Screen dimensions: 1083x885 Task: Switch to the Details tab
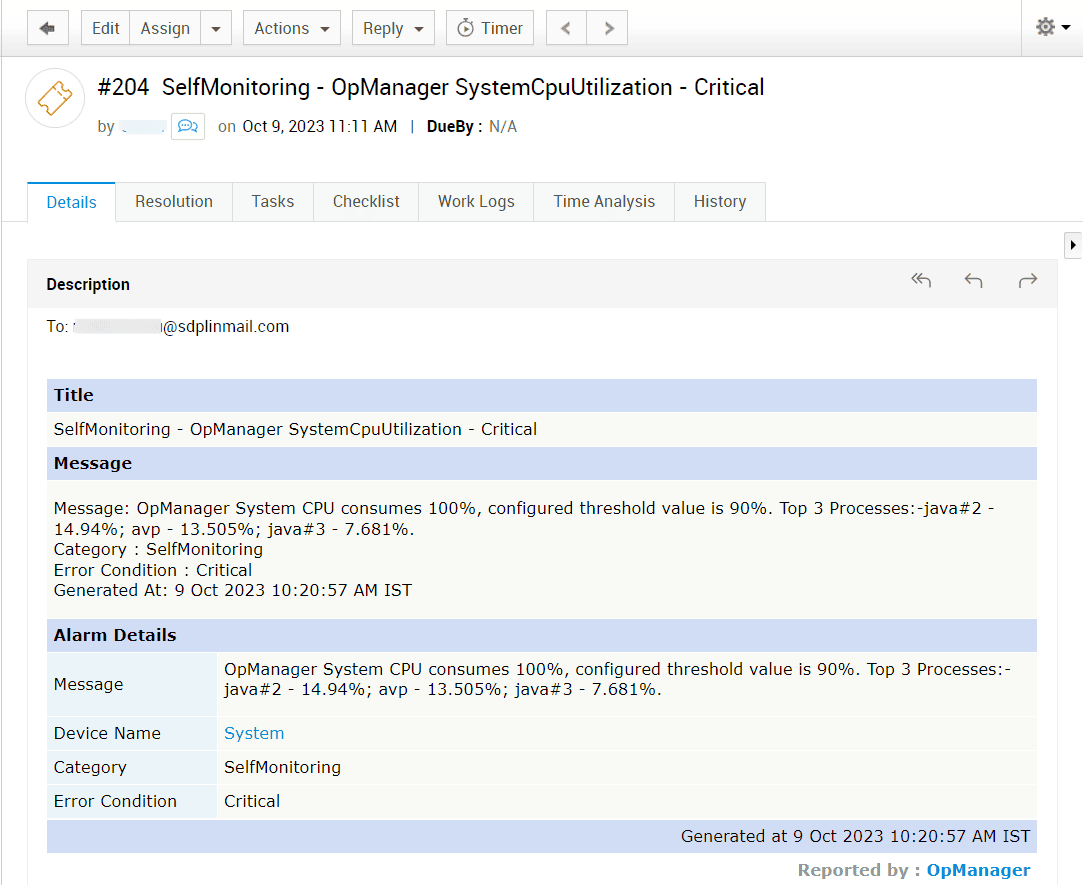click(x=71, y=202)
